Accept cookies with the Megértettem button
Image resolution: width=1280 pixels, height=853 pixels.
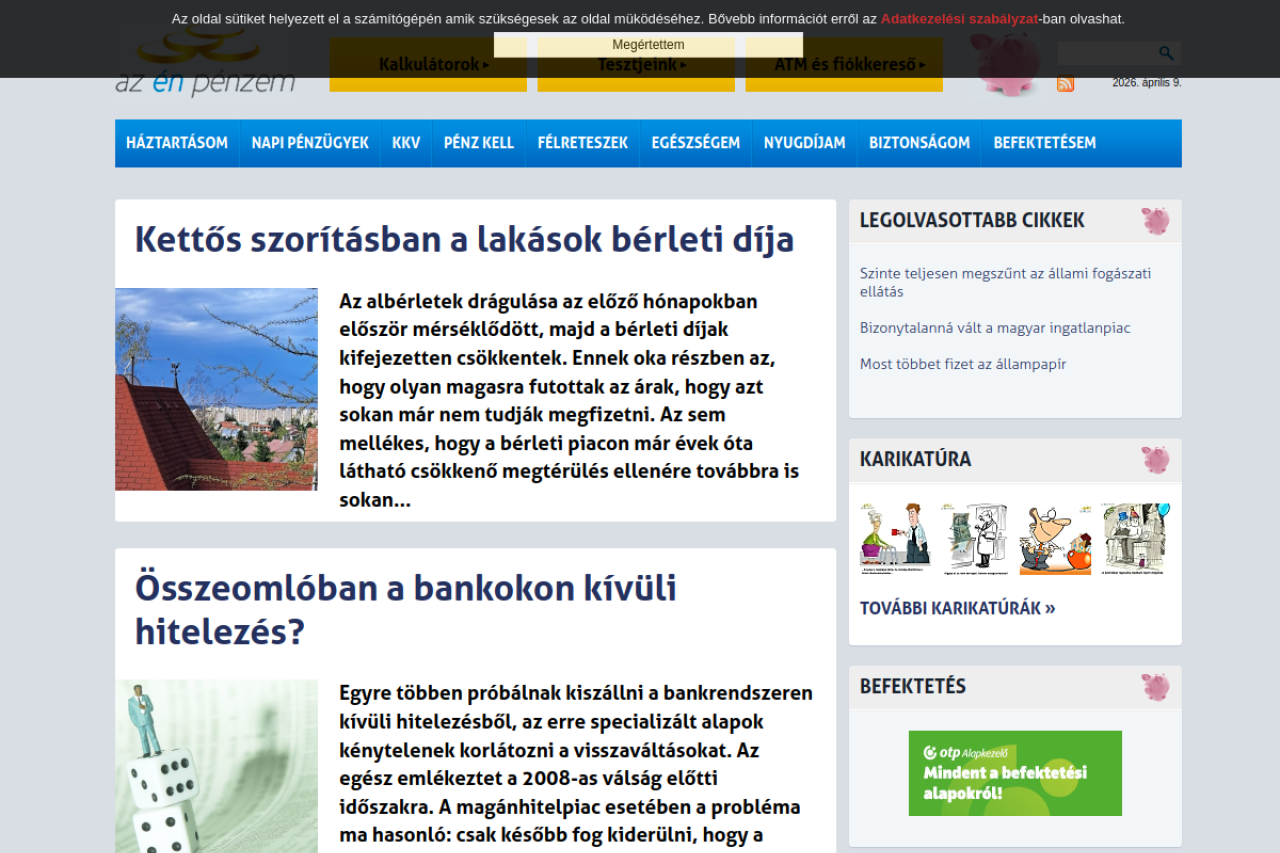pos(648,45)
